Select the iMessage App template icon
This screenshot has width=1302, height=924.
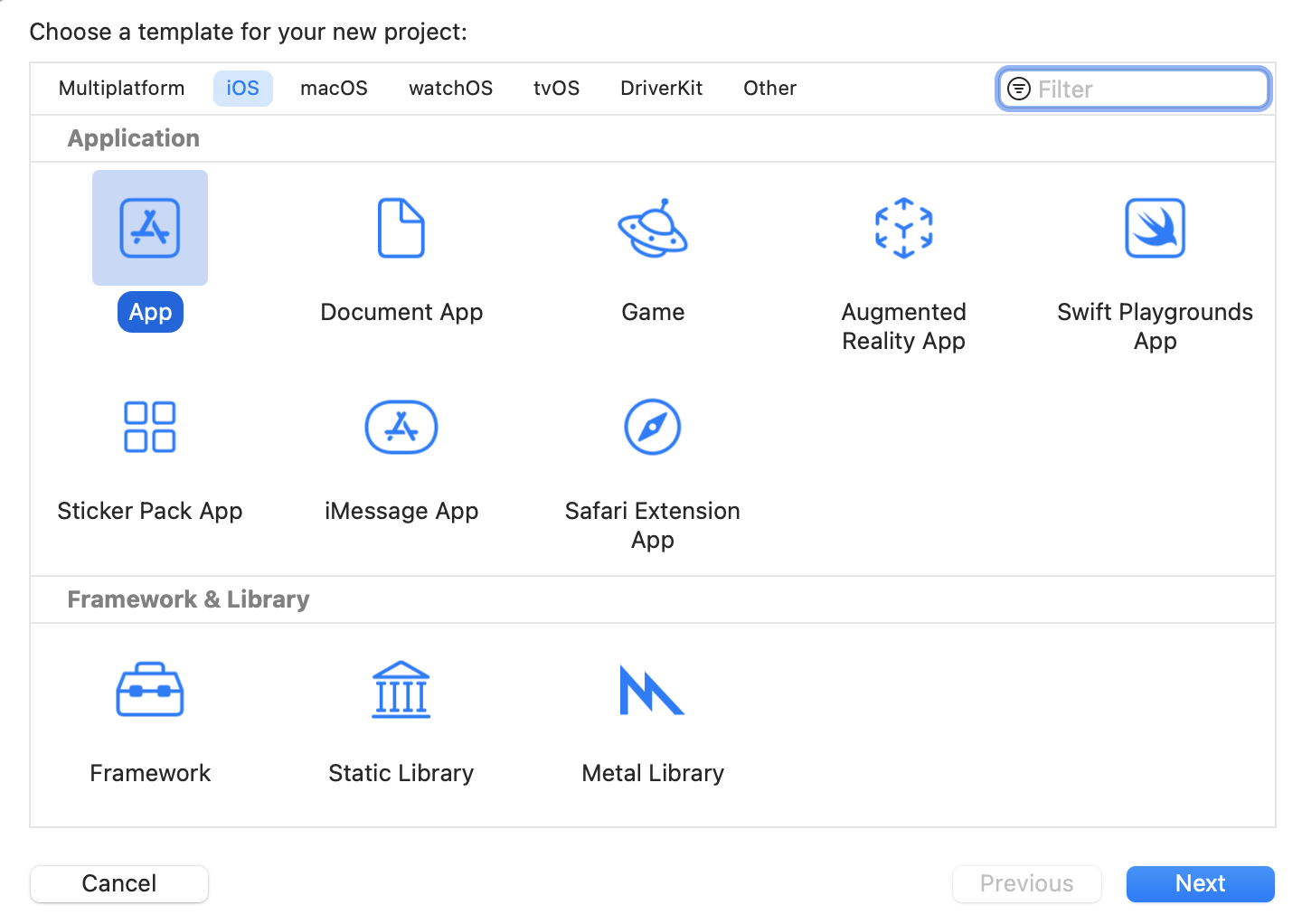[401, 427]
